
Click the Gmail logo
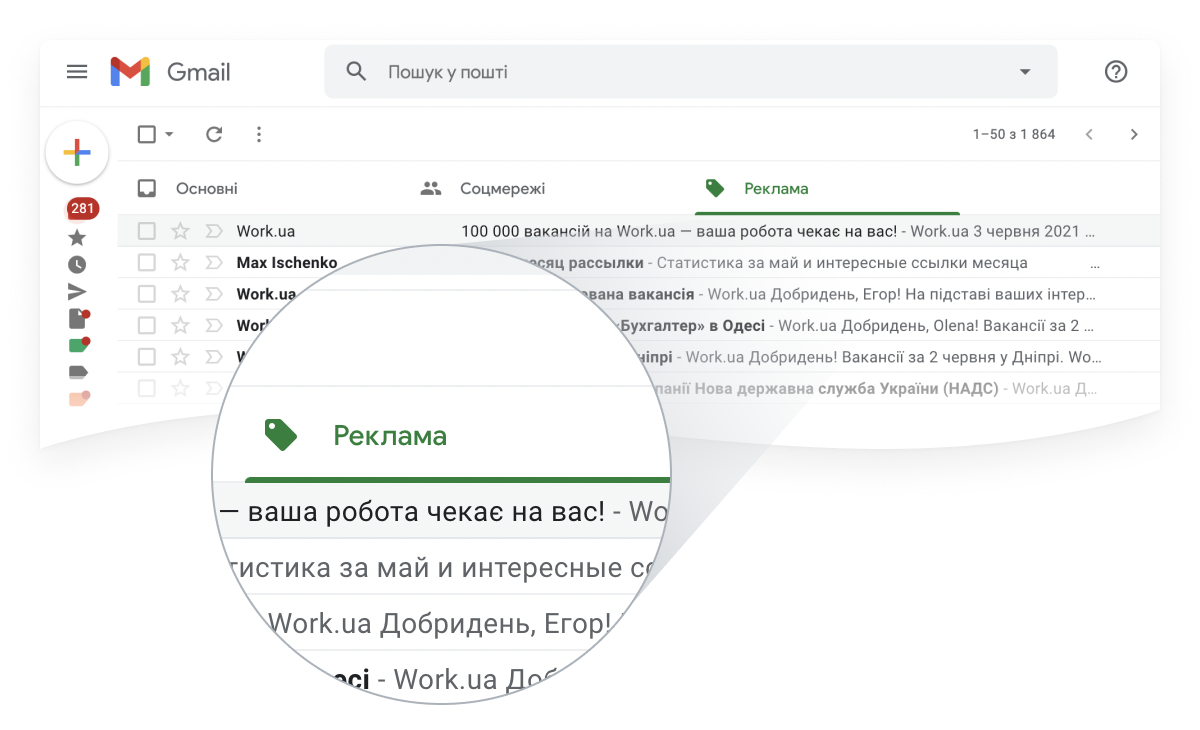(x=170, y=72)
